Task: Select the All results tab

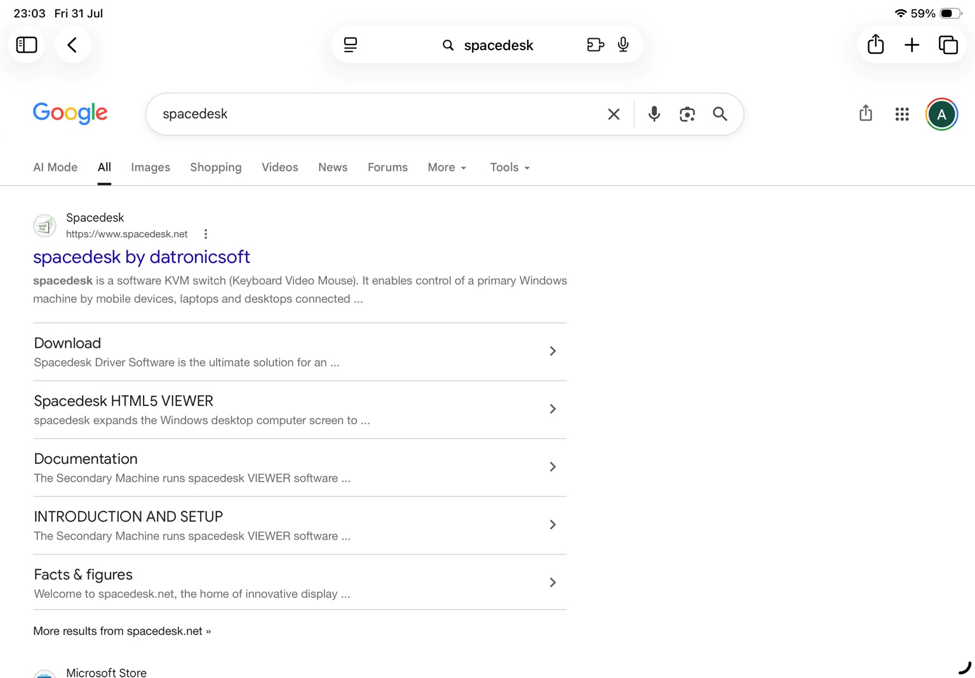Action: pos(104,167)
